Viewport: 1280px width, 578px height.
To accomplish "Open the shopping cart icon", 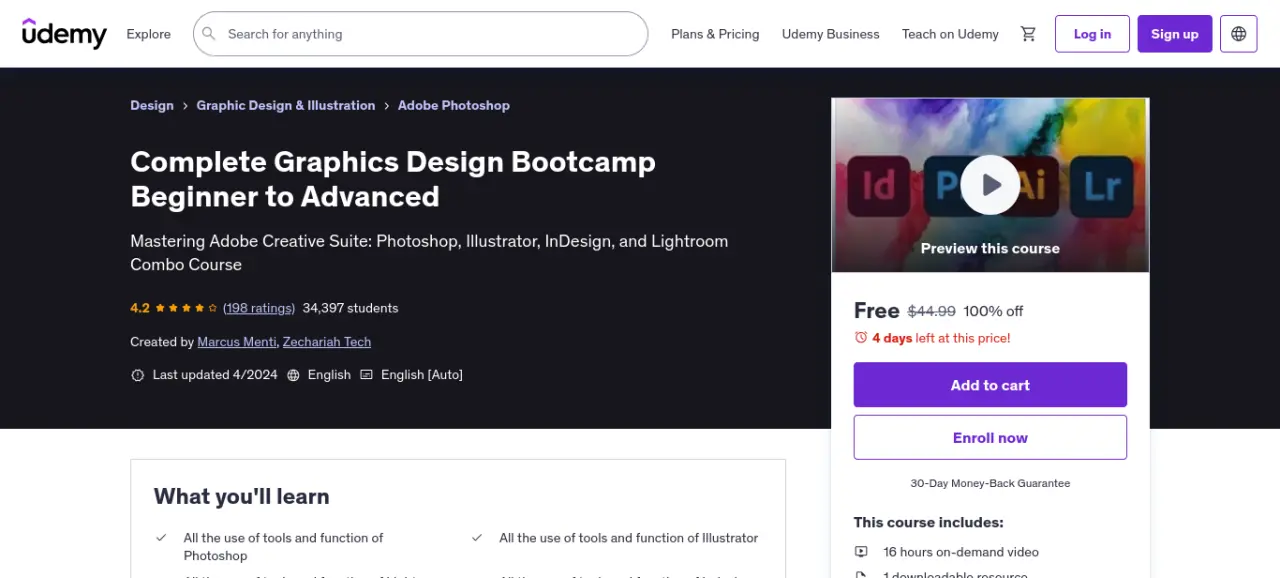I will pos(1028,34).
